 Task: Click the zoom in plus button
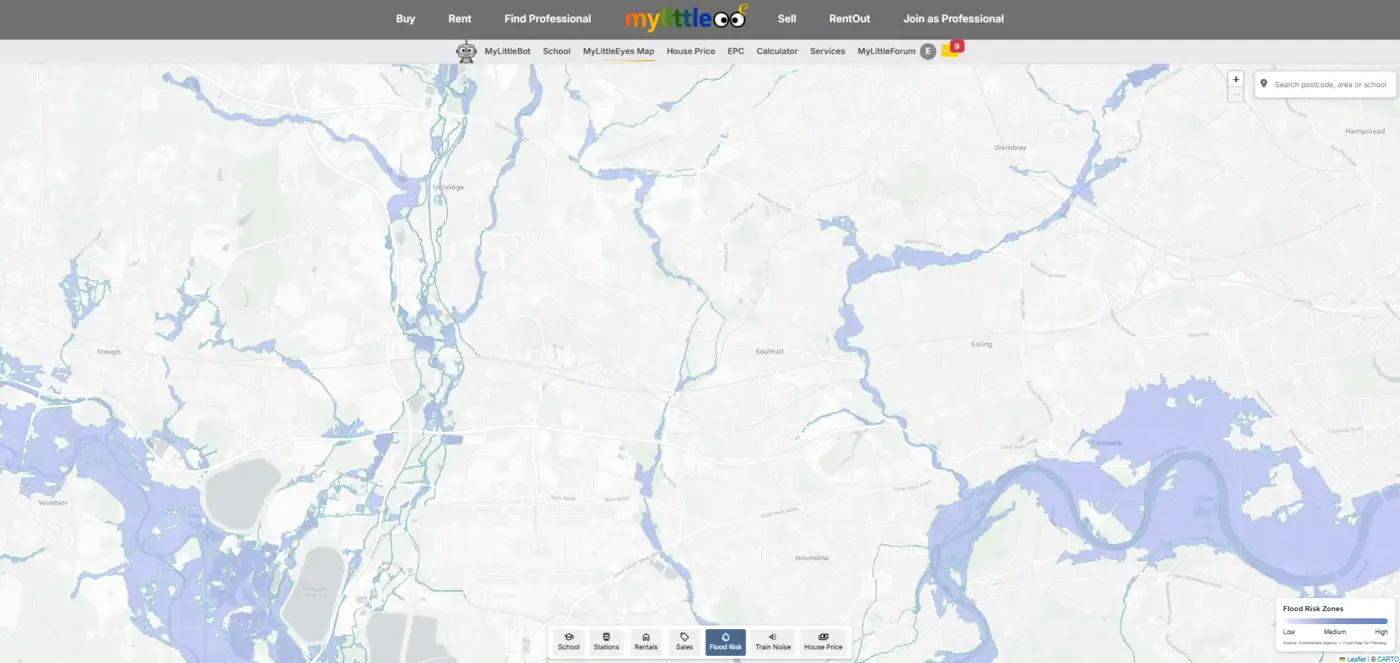[1236, 78]
